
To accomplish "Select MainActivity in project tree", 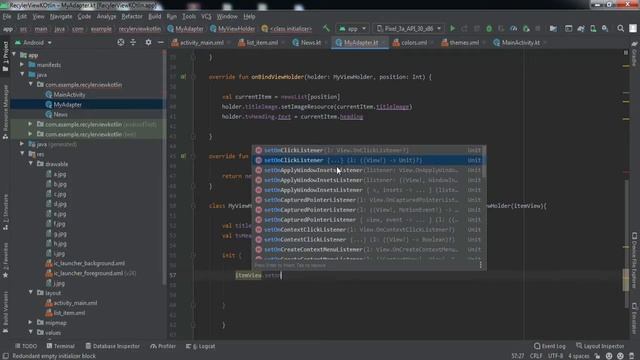I will coord(69,95).
